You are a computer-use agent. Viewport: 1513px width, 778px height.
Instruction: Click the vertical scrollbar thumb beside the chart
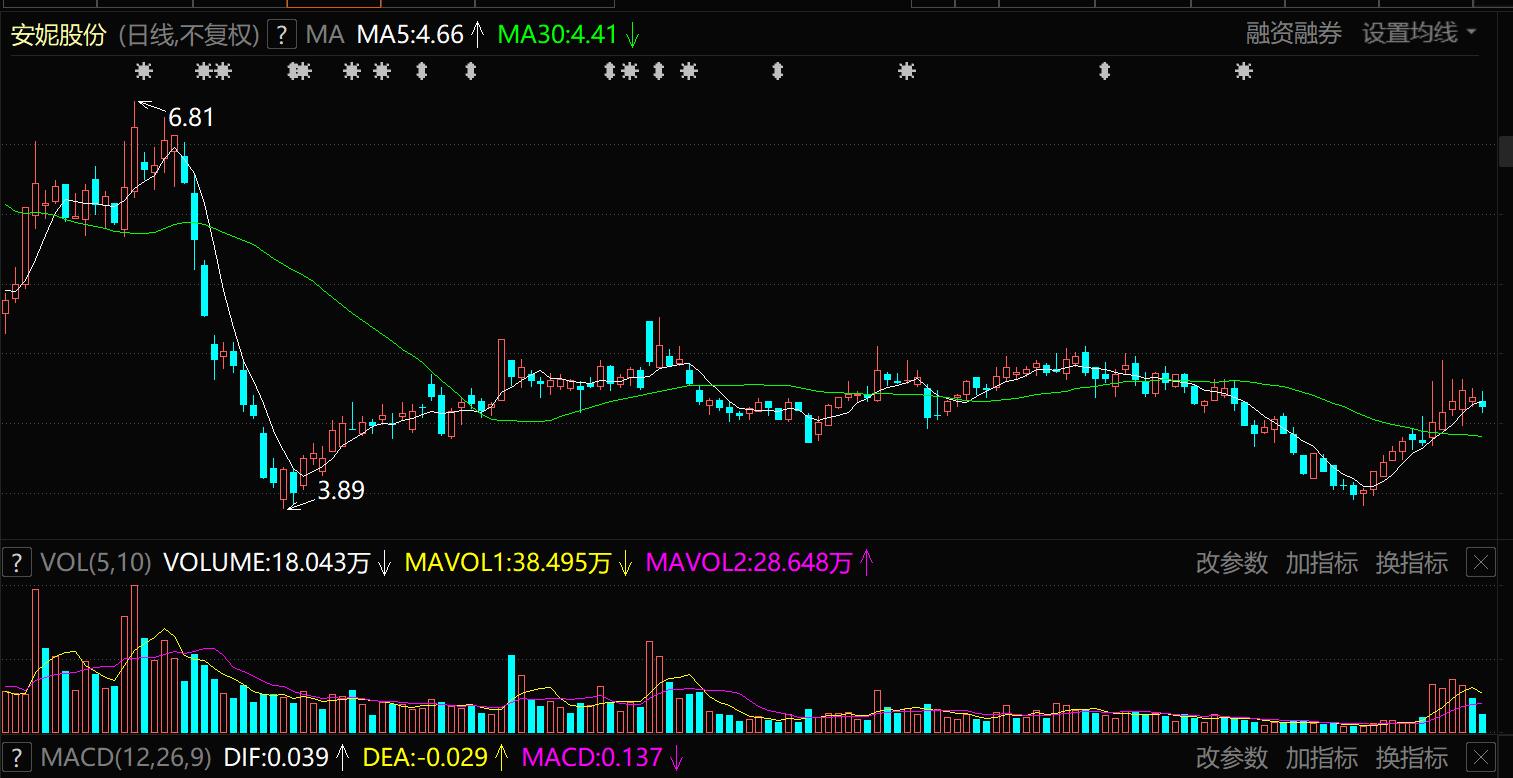(1506, 152)
